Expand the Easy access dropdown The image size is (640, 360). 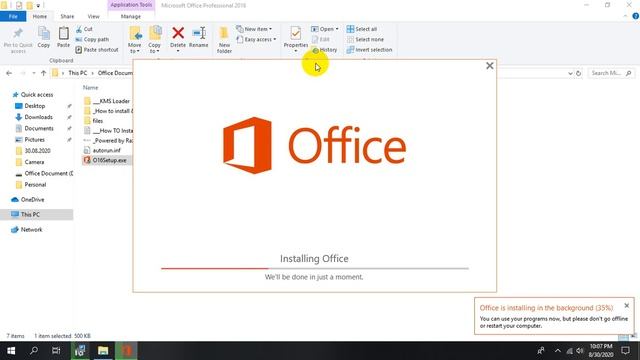[x=256, y=40]
